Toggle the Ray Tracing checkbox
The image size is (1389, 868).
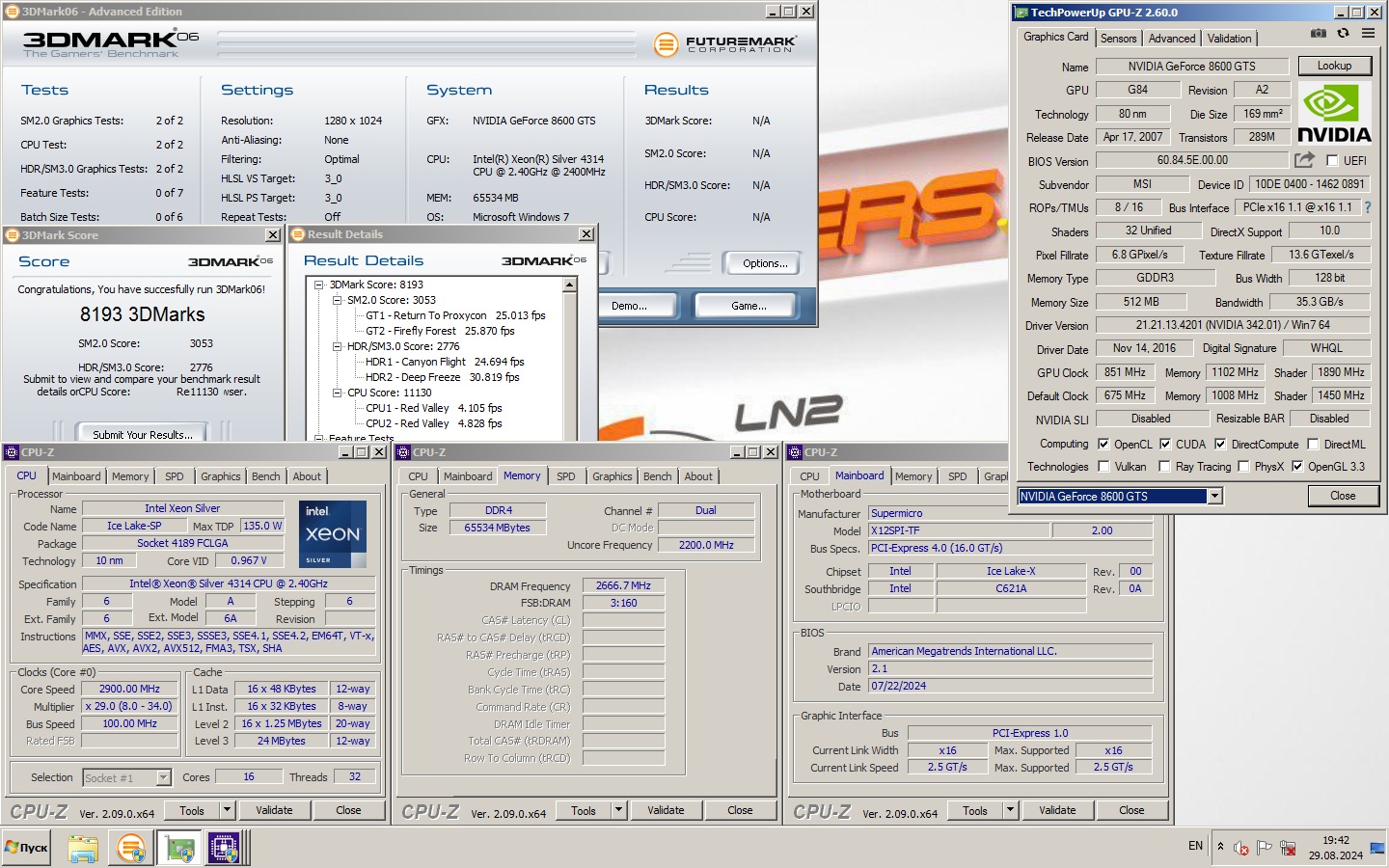click(1165, 467)
